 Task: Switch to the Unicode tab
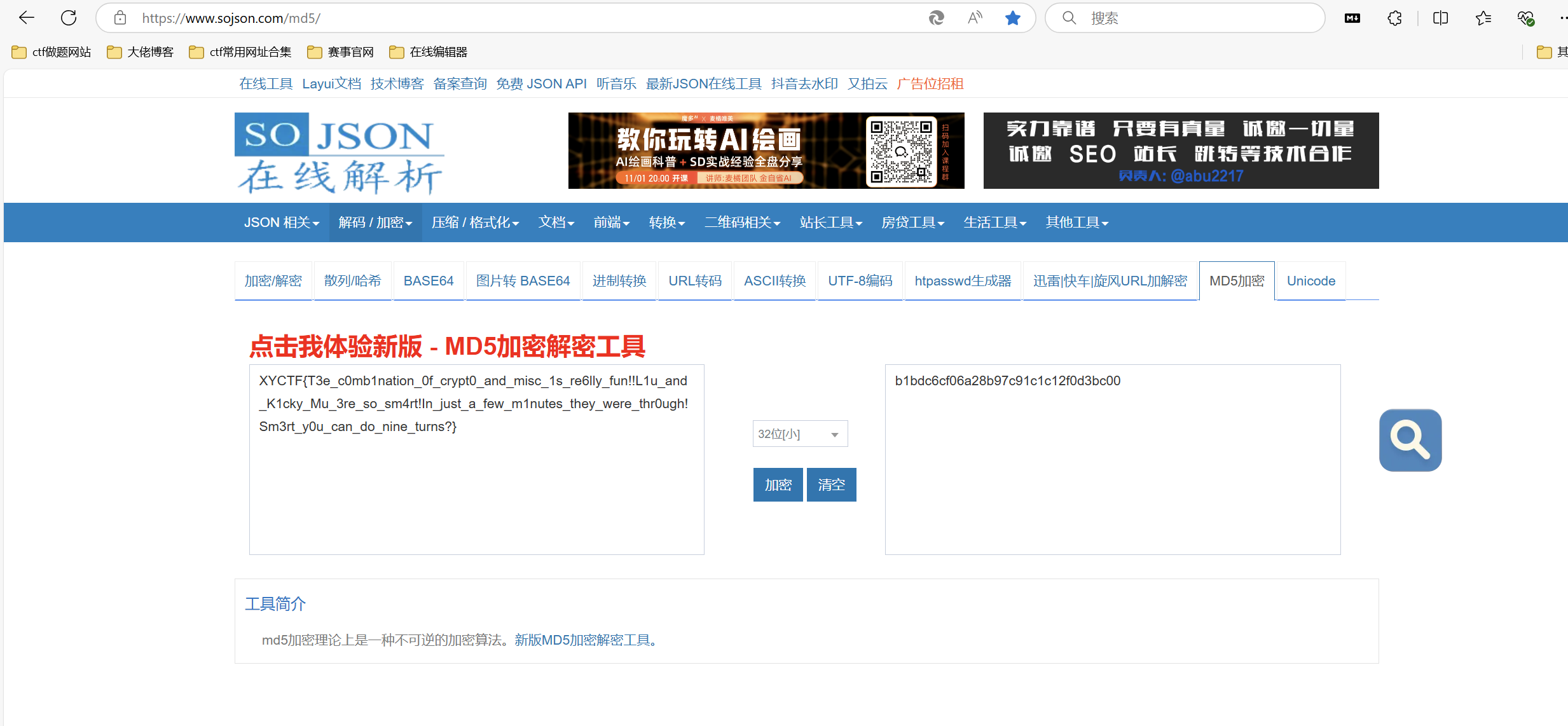(x=1311, y=280)
